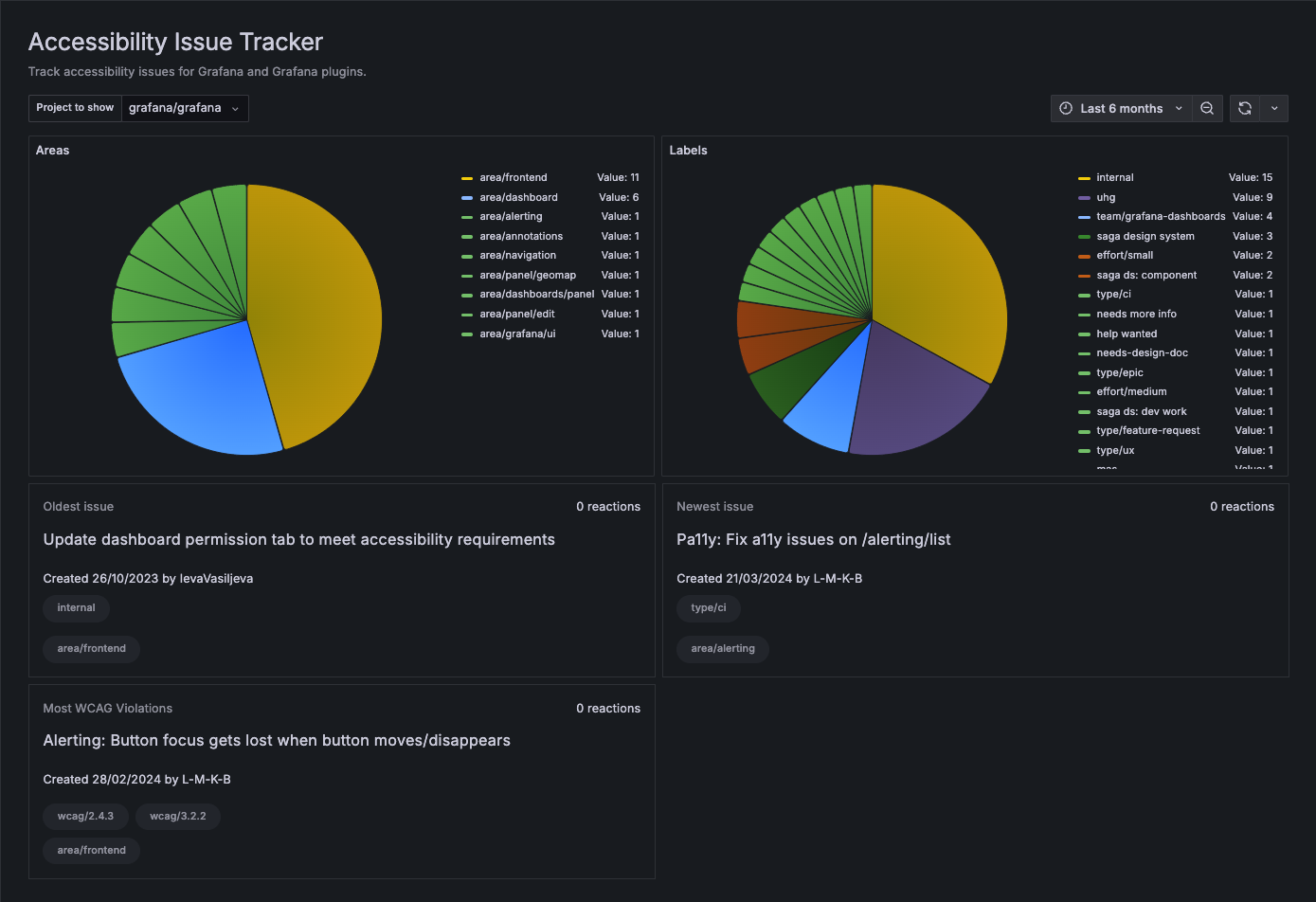Select internal in Labels legend

1114,178
